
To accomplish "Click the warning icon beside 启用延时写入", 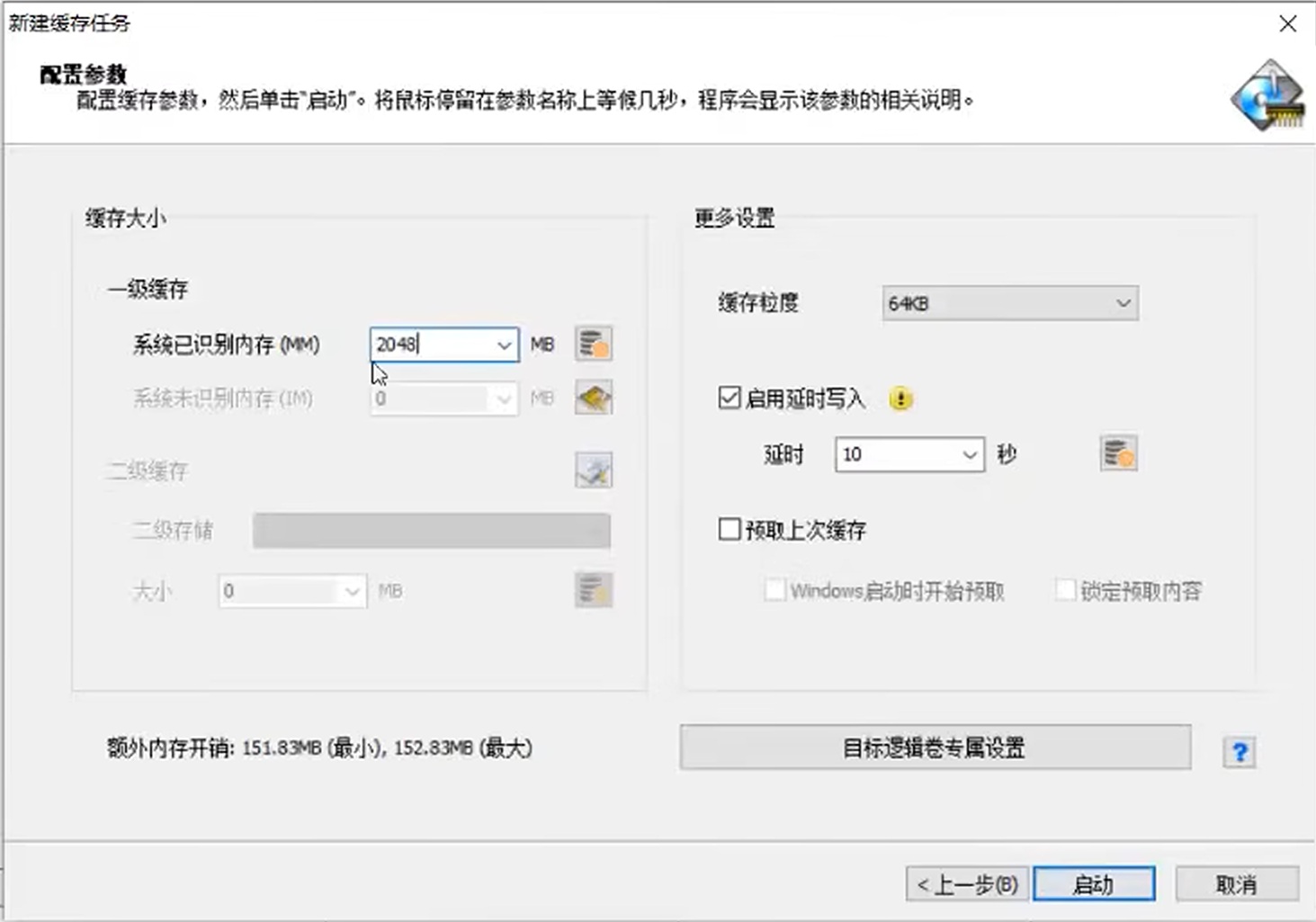I will coord(902,398).
